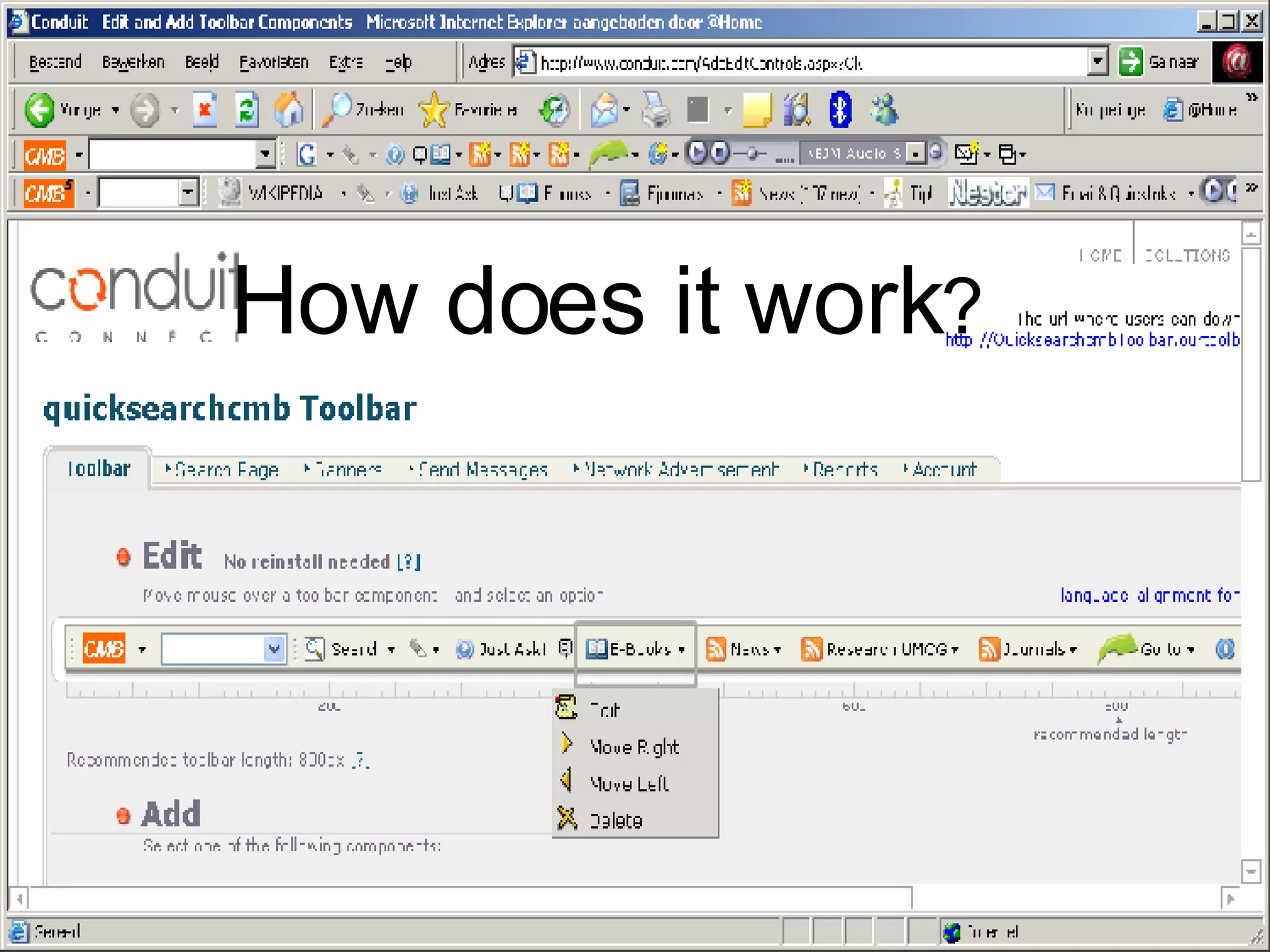Click Research UMCG RSS icon

[811, 649]
